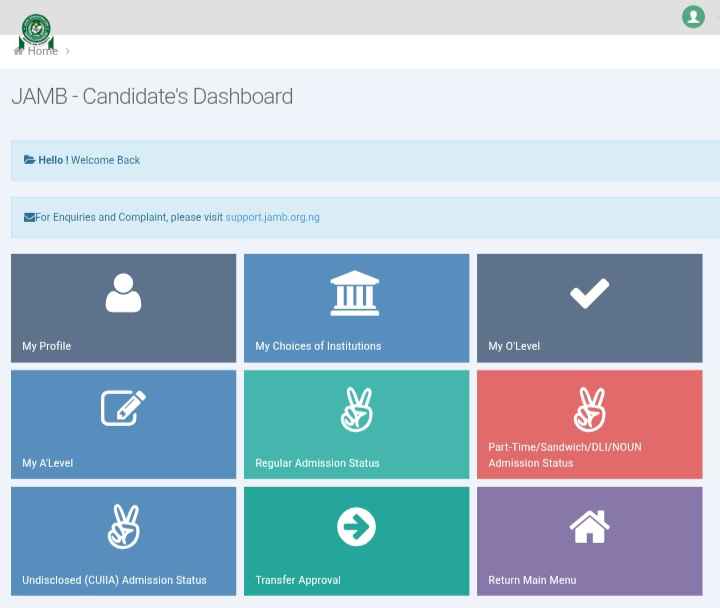Click the victory hand icon for Regular Admission
720x608 pixels.
356,409
